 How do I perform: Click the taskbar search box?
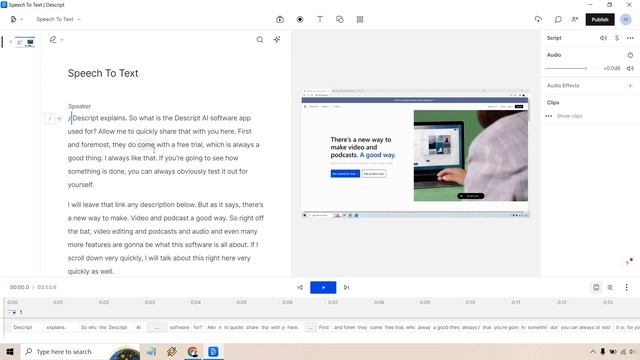[x=80, y=351]
